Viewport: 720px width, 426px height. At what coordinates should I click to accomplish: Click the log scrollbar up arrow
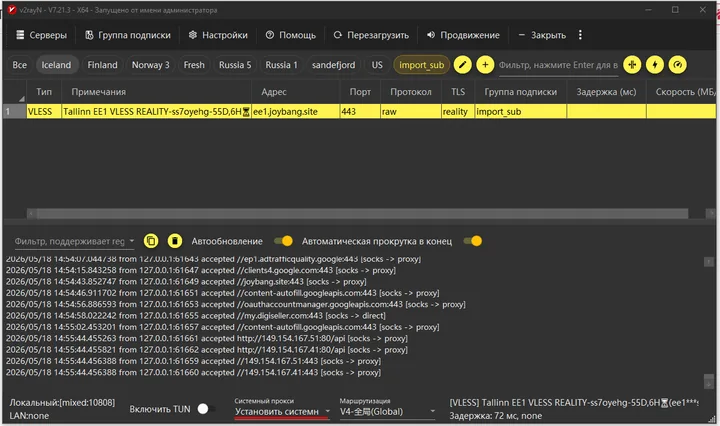click(x=708, y=262)
